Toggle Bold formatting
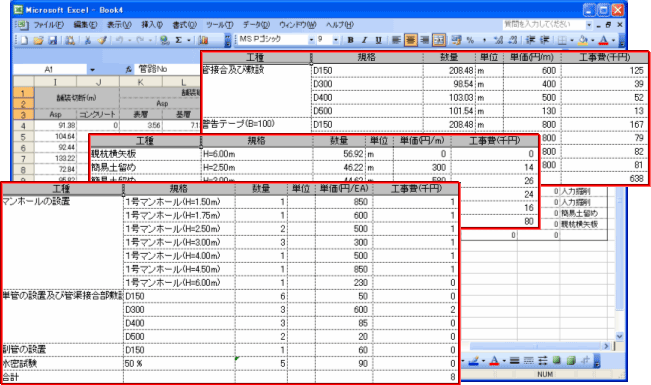Viewport: 651px width, 385px height. pyautogui.click(x=350, y=40)
